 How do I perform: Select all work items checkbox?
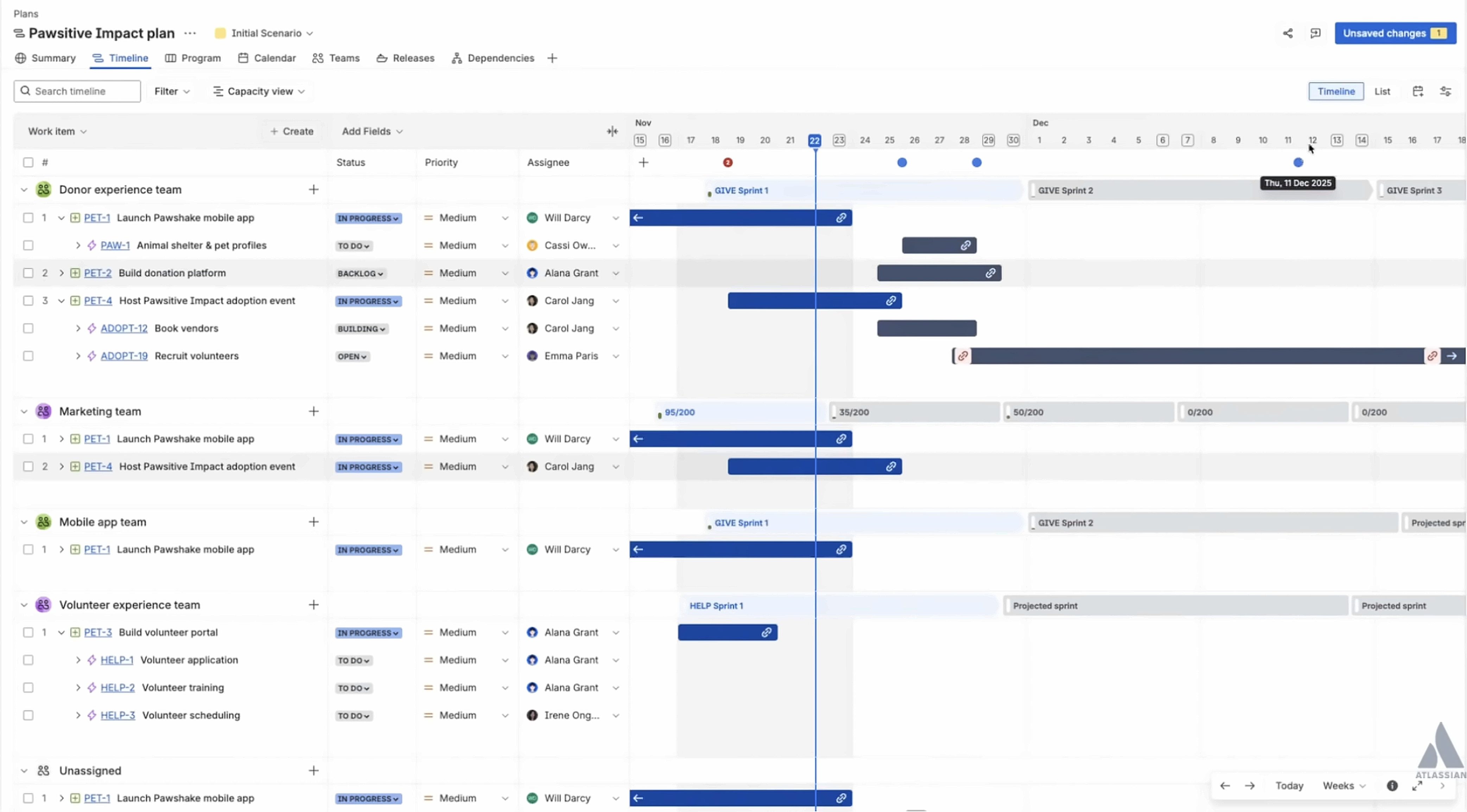(28, 162)
